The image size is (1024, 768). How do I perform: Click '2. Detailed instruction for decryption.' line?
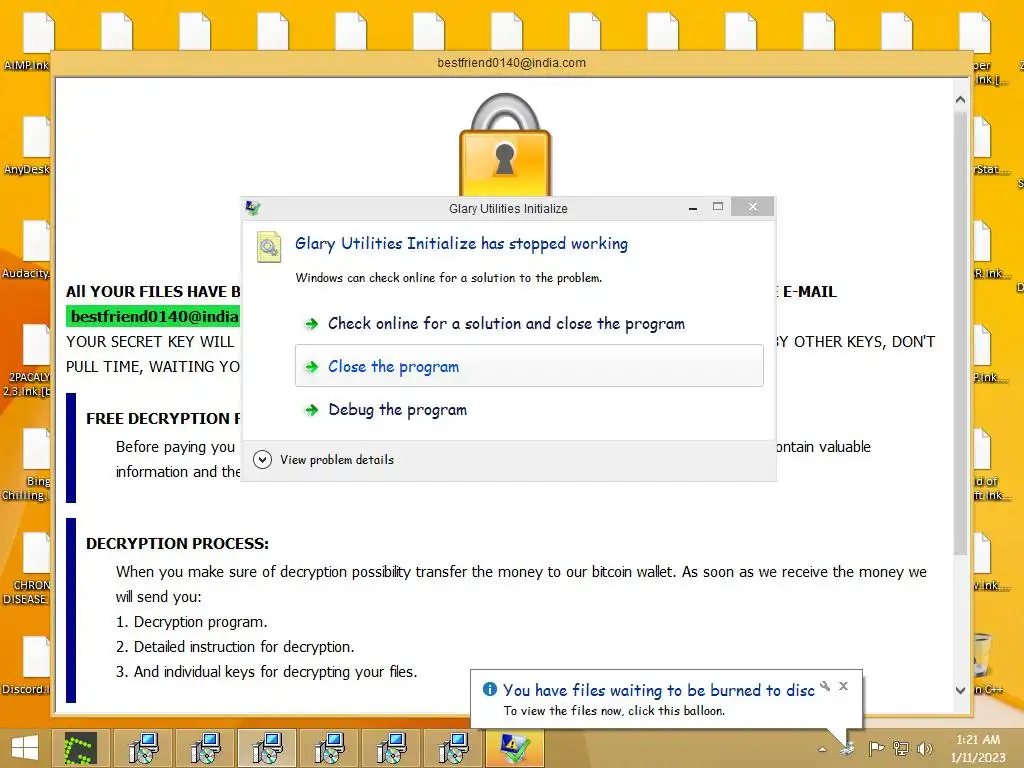coord(235,647)
